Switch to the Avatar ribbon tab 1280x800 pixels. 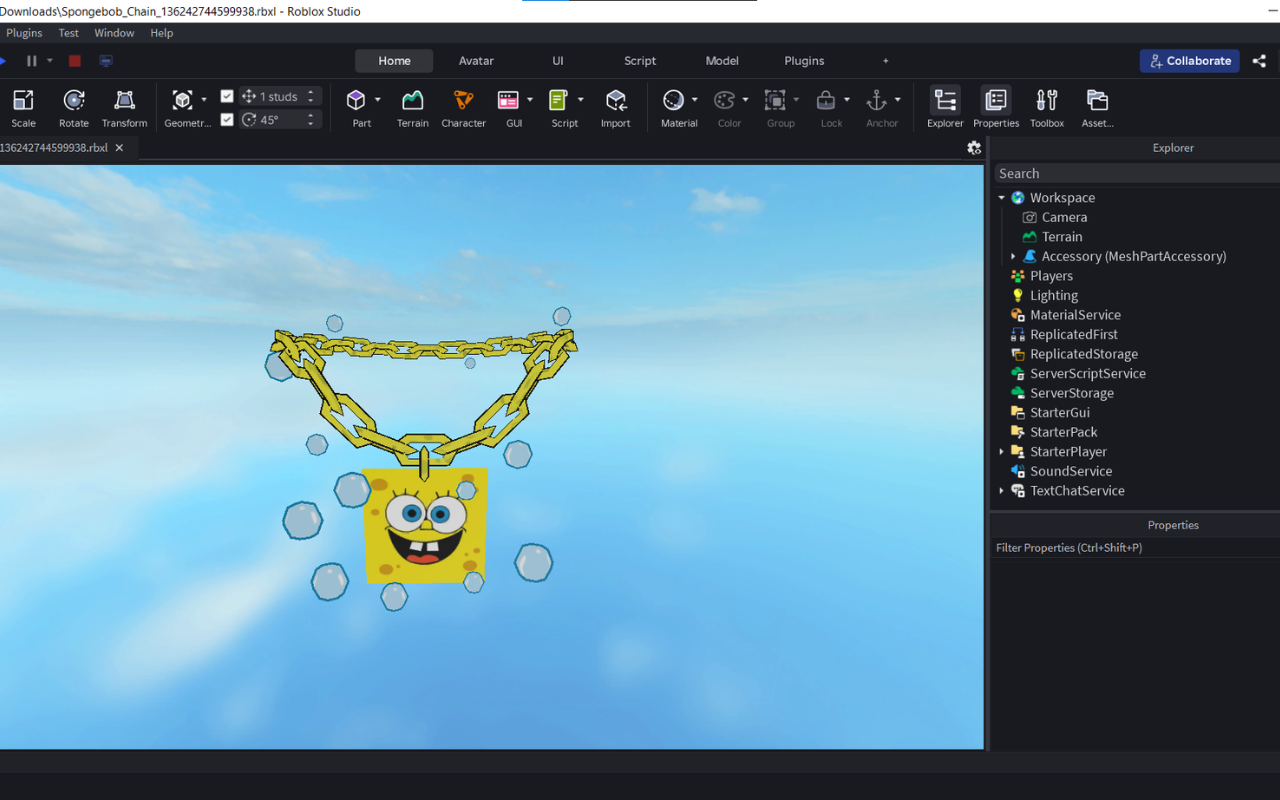point(476,61)
